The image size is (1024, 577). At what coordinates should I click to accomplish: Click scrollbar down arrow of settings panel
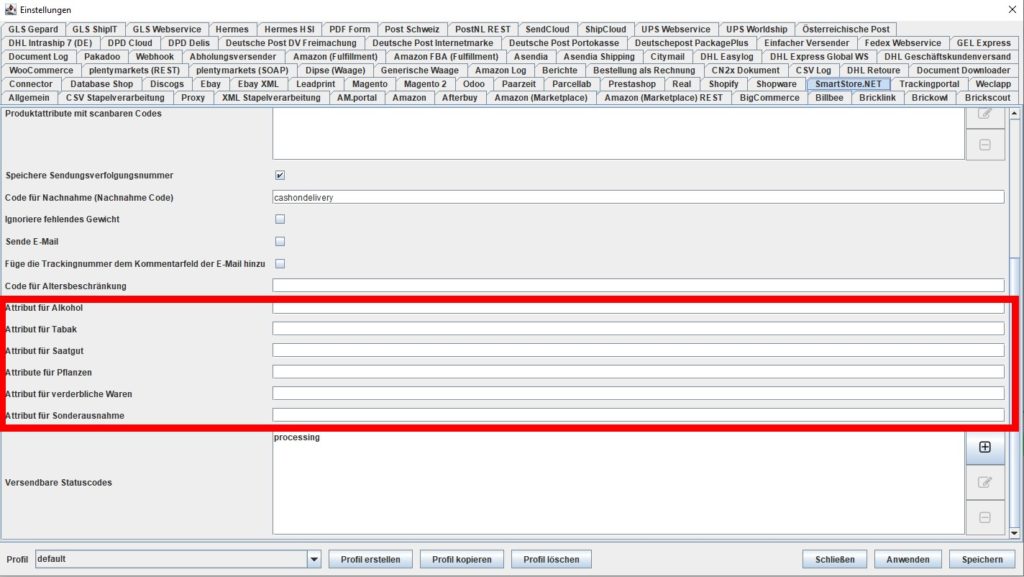pyautogui.click(x=1014, y=533)
